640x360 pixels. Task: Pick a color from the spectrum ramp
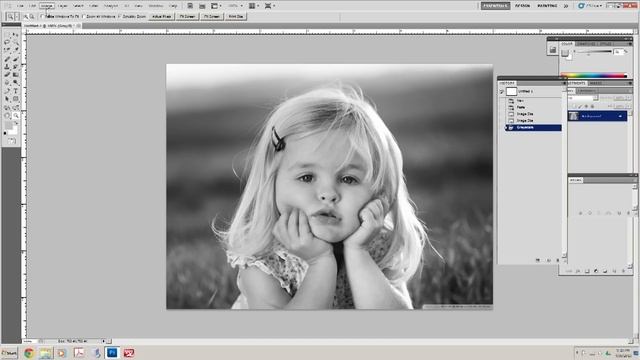(593, 75)
